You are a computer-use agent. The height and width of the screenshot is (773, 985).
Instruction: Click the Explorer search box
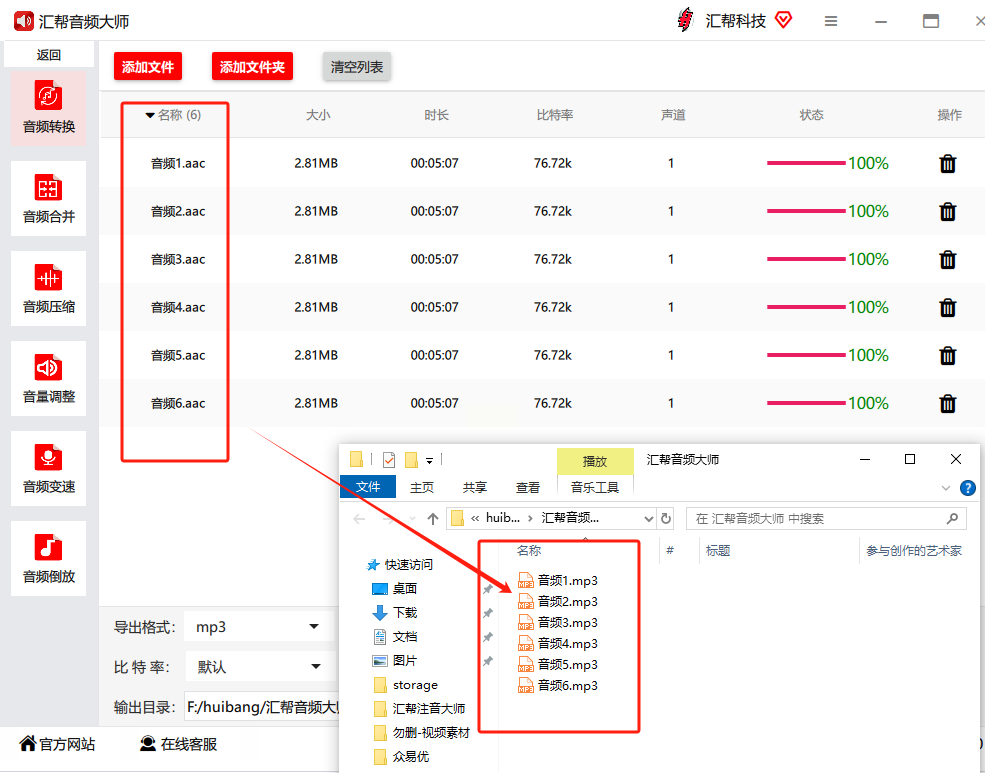pos(825,519)
